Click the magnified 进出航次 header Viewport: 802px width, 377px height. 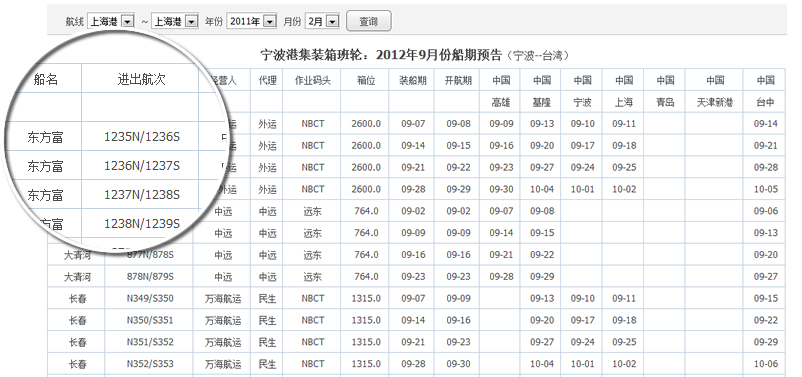[142, 79]
